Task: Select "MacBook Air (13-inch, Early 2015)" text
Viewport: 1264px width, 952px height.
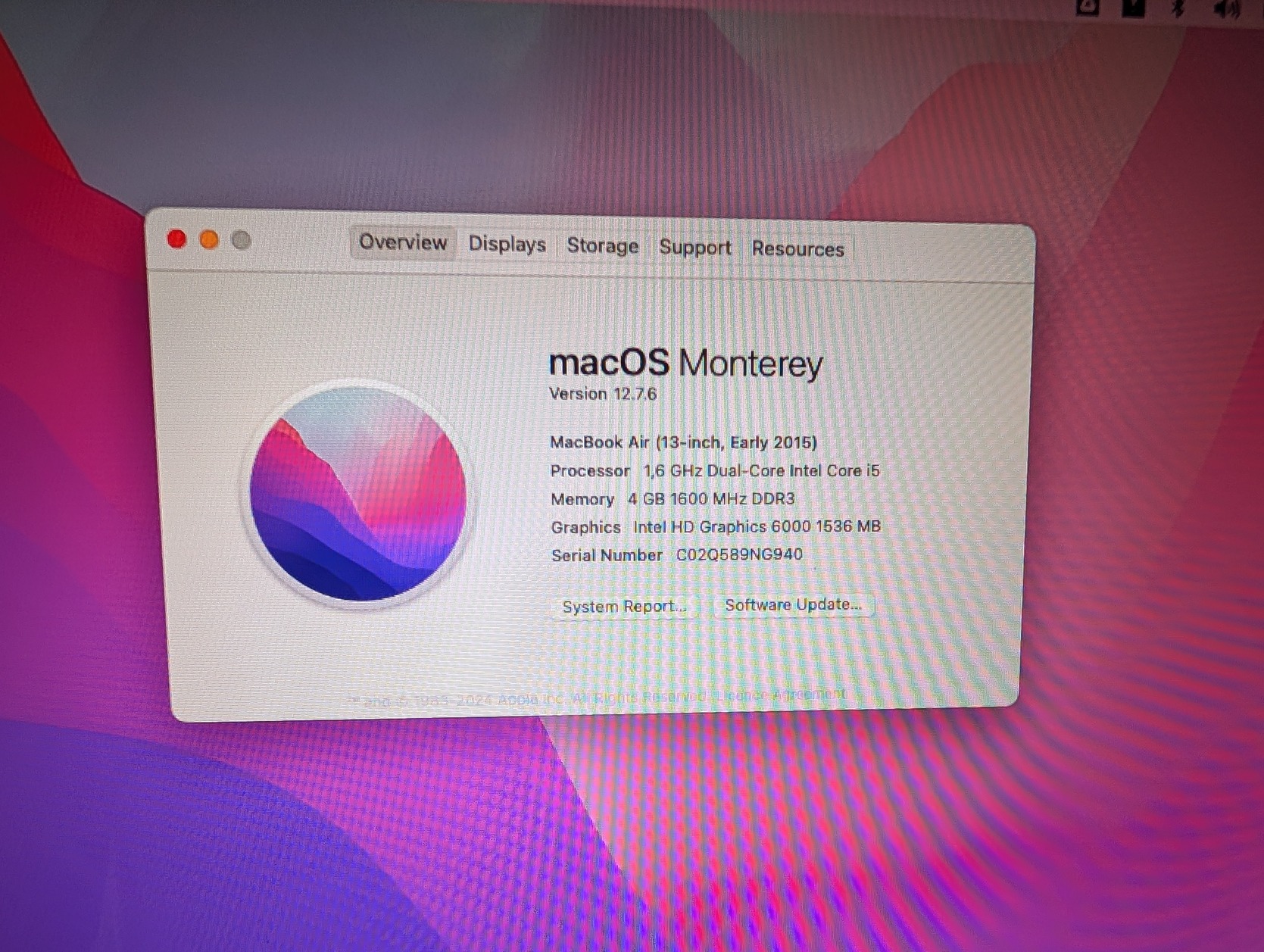Action: (683, 442)
